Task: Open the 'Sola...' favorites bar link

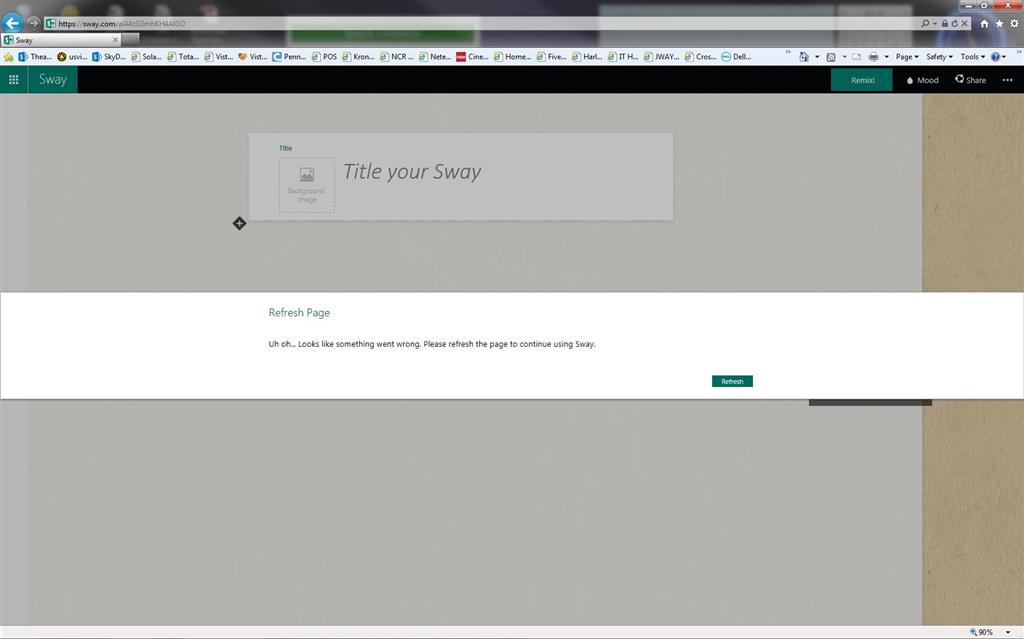Action: tap(146, 57)
